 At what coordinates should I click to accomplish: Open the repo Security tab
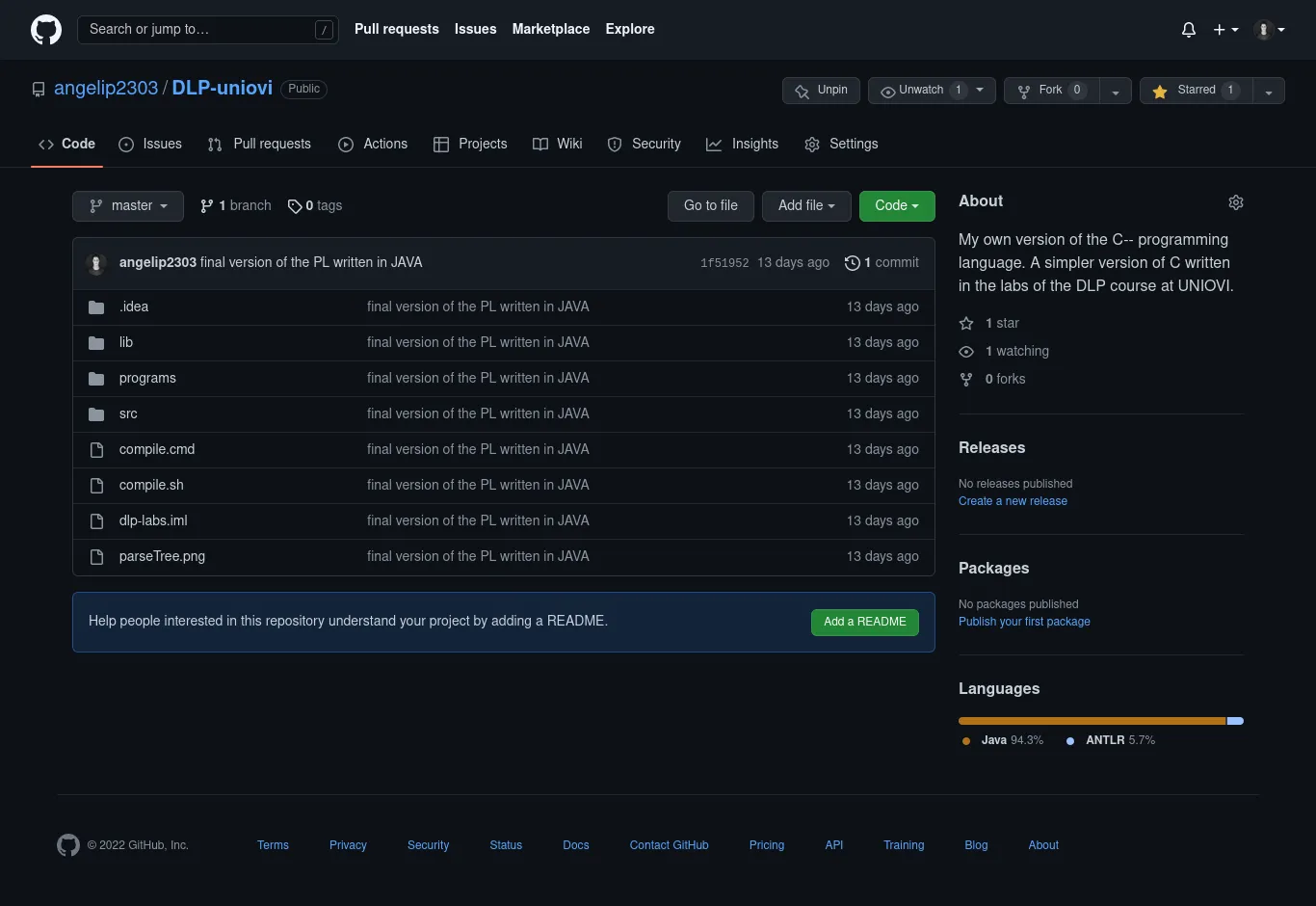(x=645, y=145)
